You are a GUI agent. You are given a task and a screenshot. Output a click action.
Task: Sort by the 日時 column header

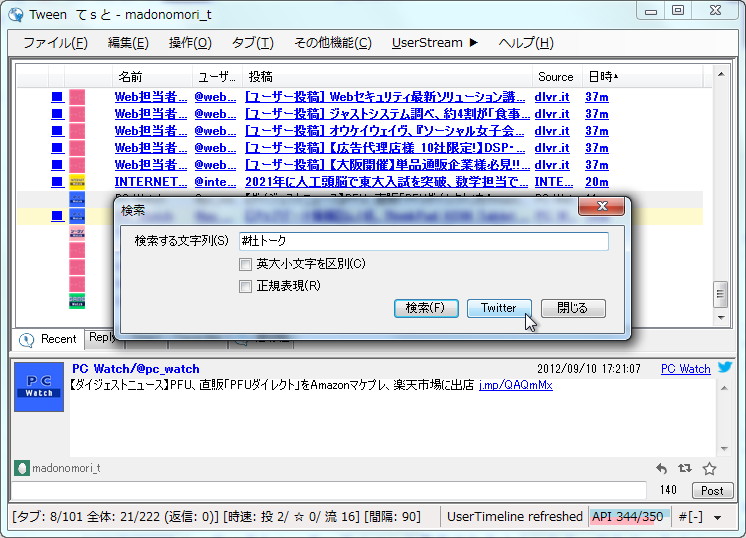pyautogui.click(x=642, y=77)
